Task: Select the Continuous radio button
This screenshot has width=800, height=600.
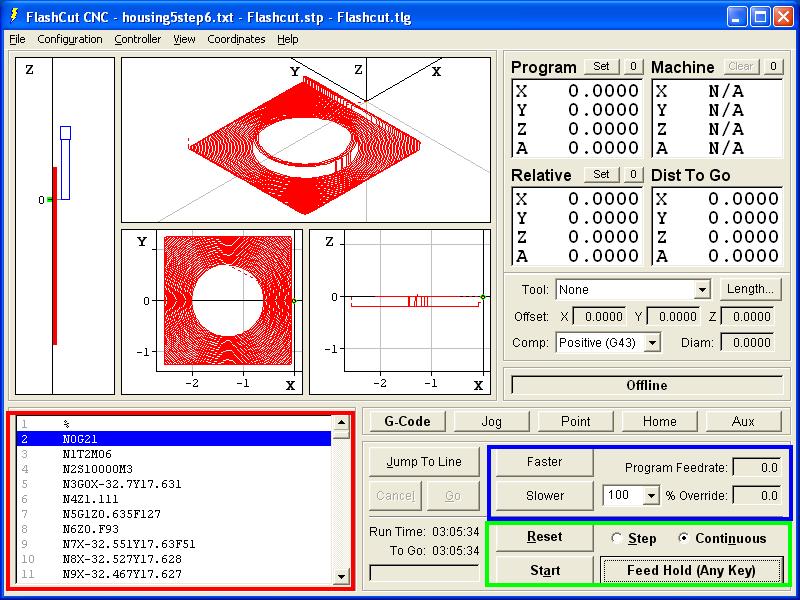Action: tap(684, 538)
